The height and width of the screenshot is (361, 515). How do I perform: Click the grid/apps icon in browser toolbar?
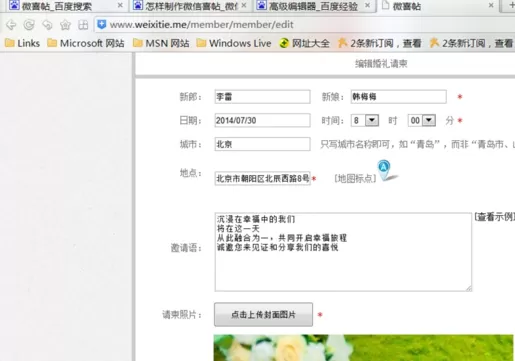tap(83, 25)
